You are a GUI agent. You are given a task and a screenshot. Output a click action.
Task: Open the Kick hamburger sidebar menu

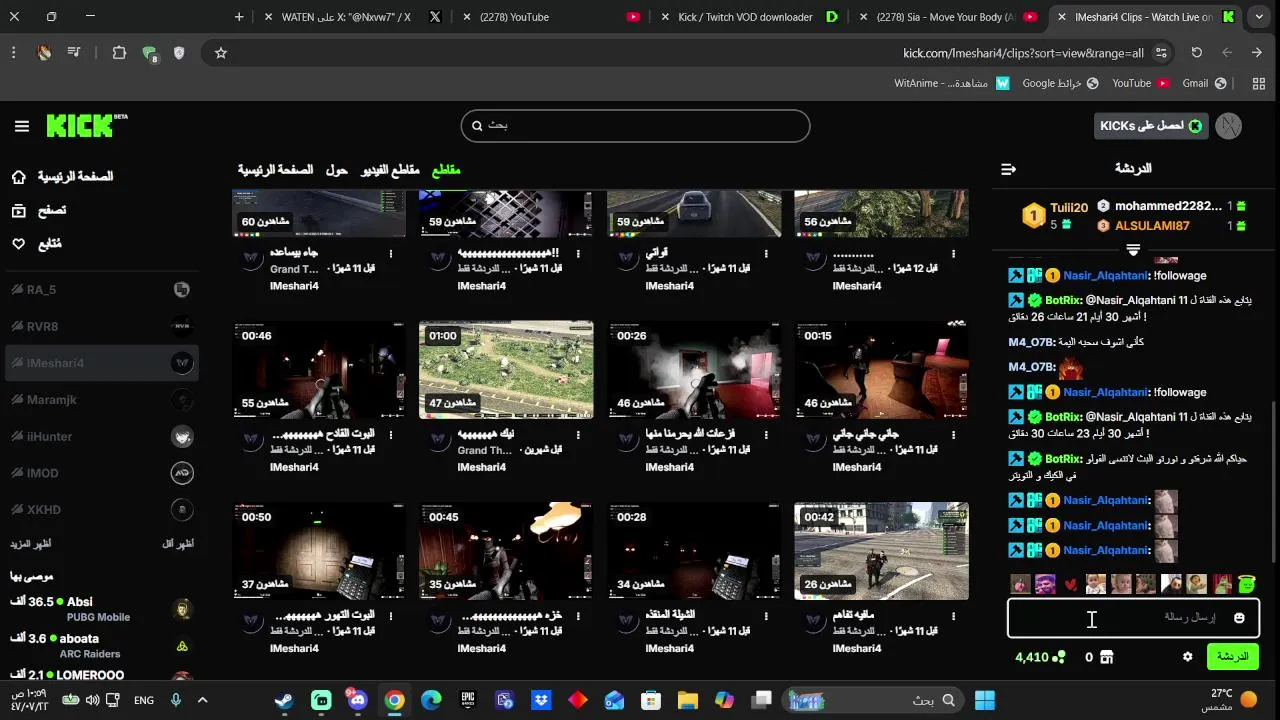pos(22,126)
